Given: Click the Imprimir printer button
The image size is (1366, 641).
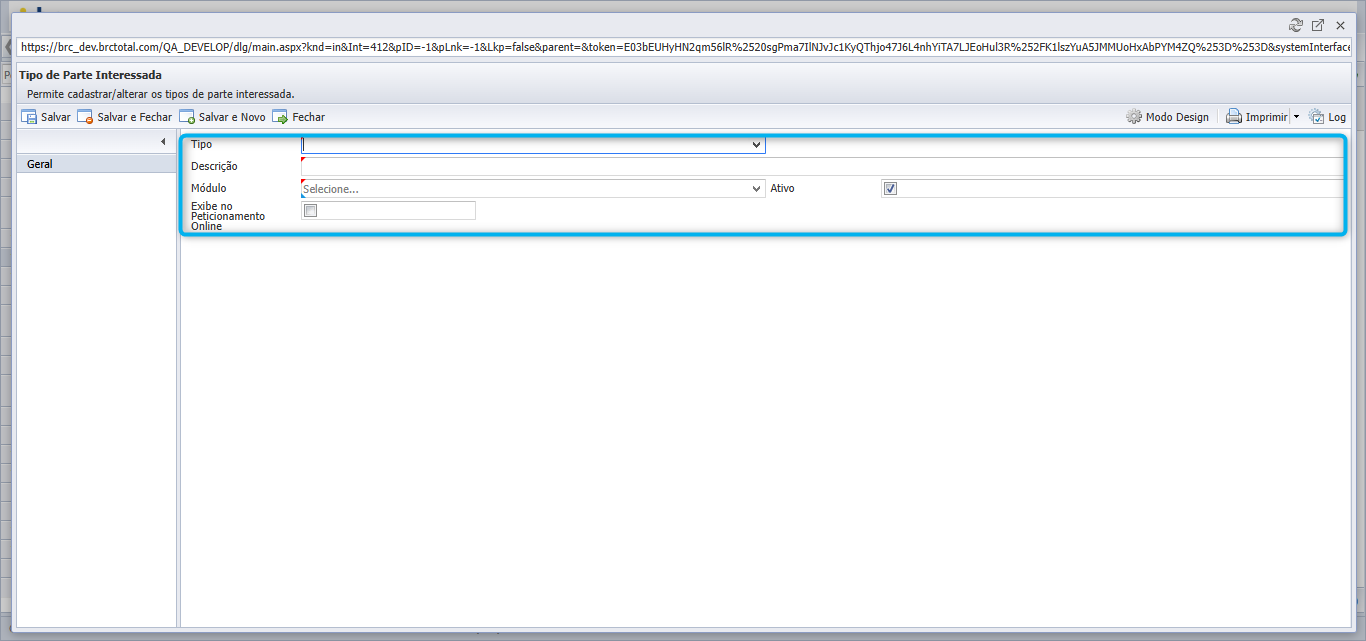Looking at the screenshot, I should (x=1257, y=117).
